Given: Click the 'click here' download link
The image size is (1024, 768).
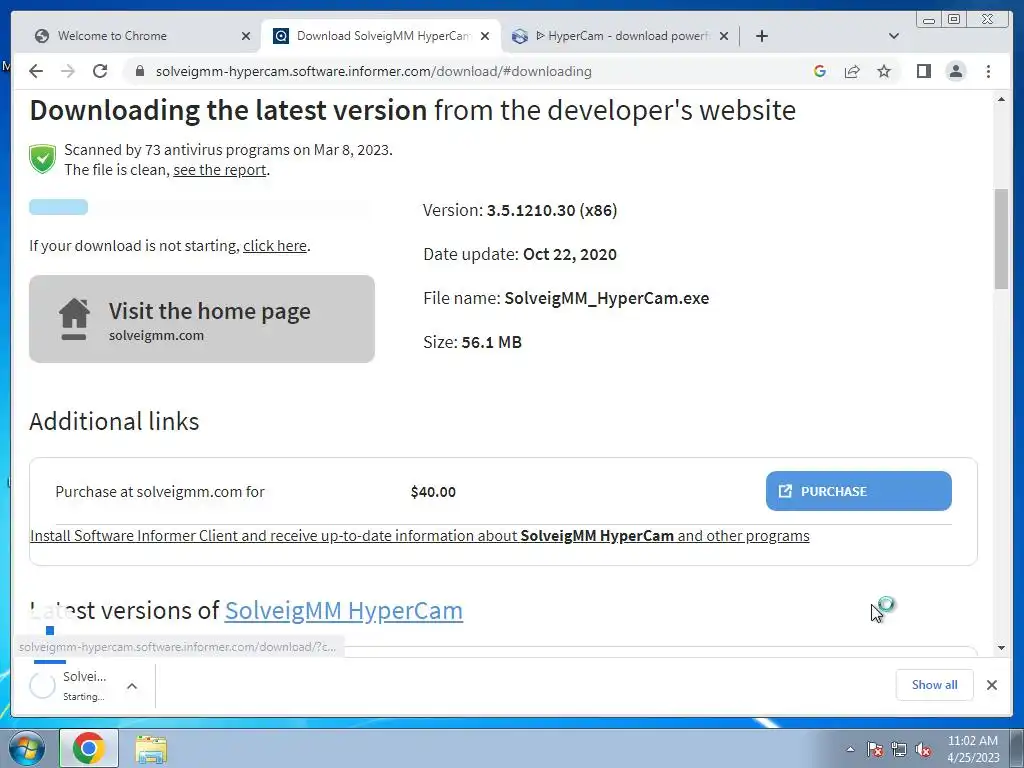Looking at the screenshot, I should [x=275, y=246].
